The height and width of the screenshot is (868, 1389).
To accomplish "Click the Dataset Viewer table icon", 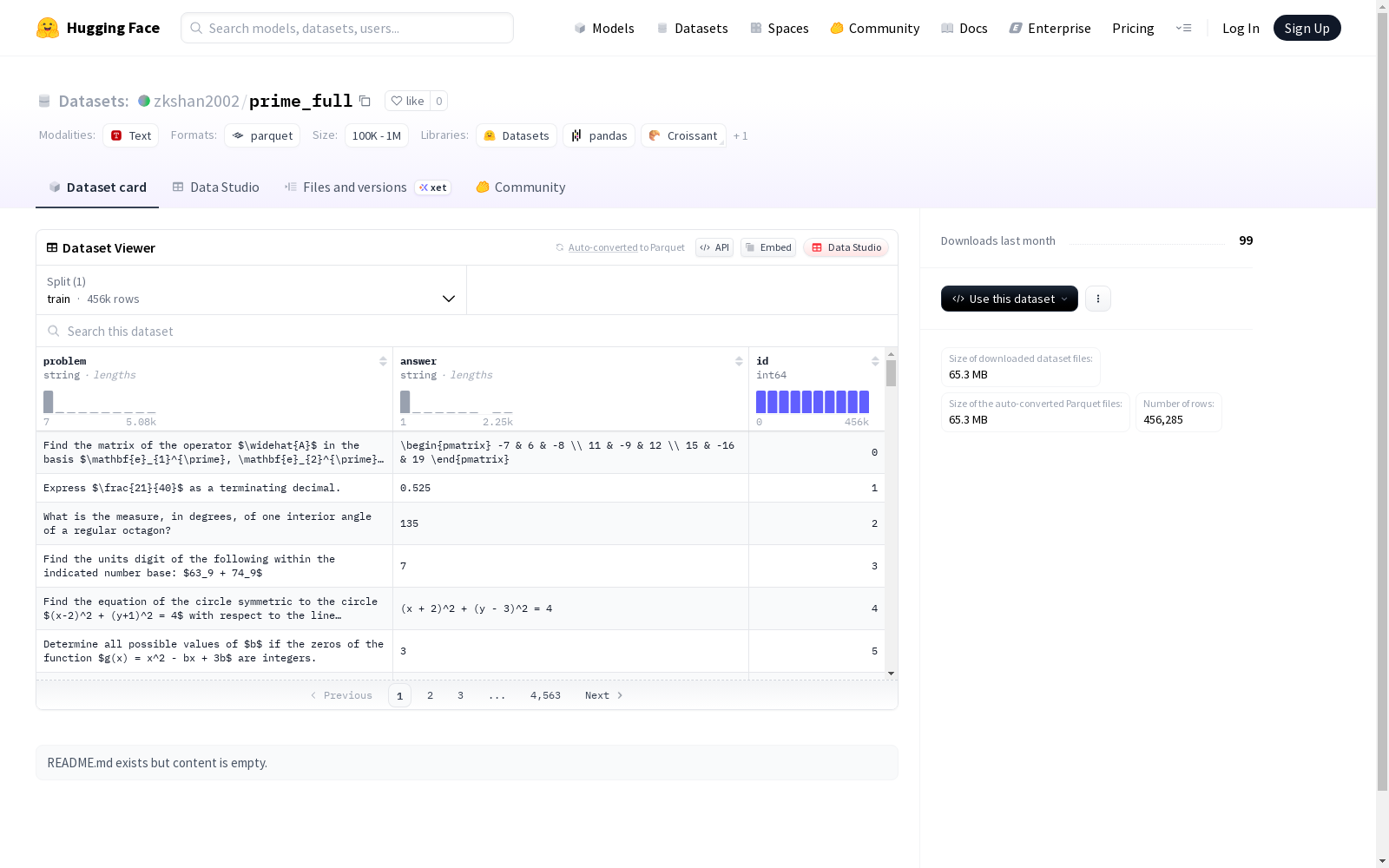I will point(52,247).
